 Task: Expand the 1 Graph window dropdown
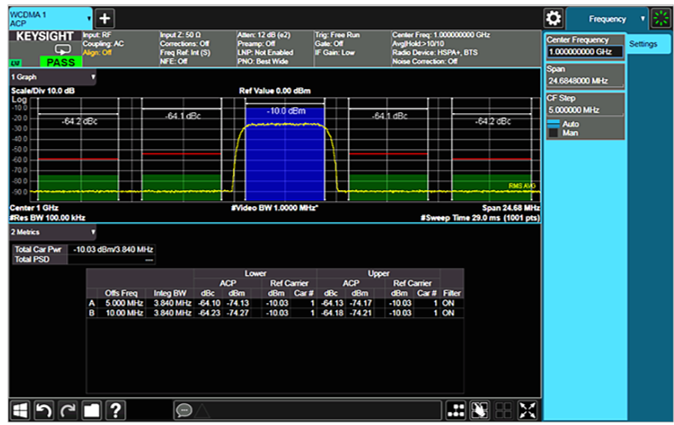93,76
